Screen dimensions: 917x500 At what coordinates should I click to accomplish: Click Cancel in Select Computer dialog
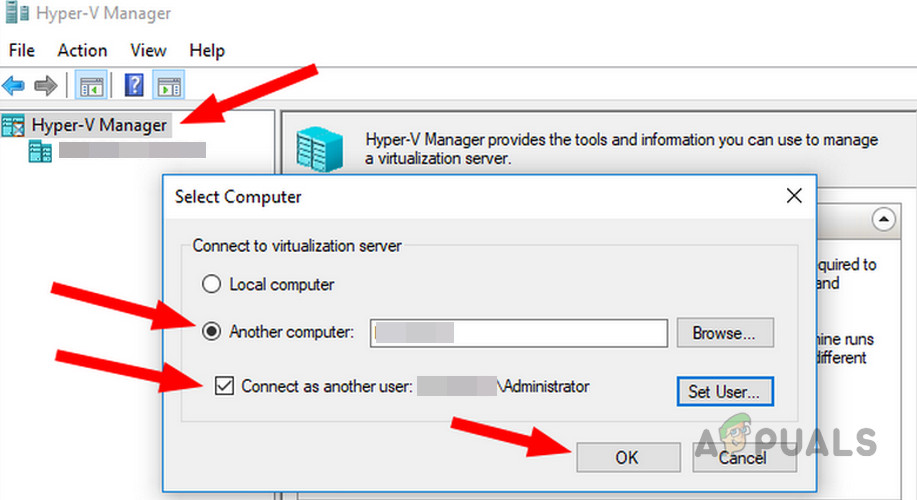(x=744, y=457)
